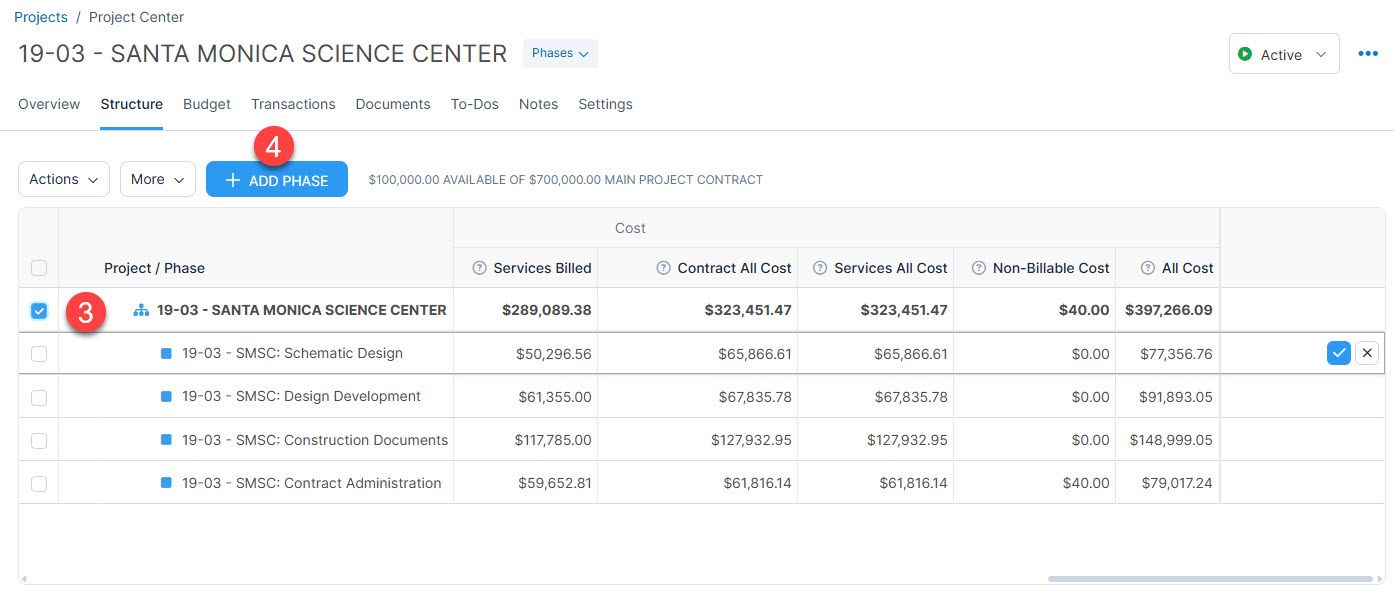Viewport: 1394px width, 594px height.
Task: Toggle the select-all checkbox in the table header
Action: coord(38,268)
